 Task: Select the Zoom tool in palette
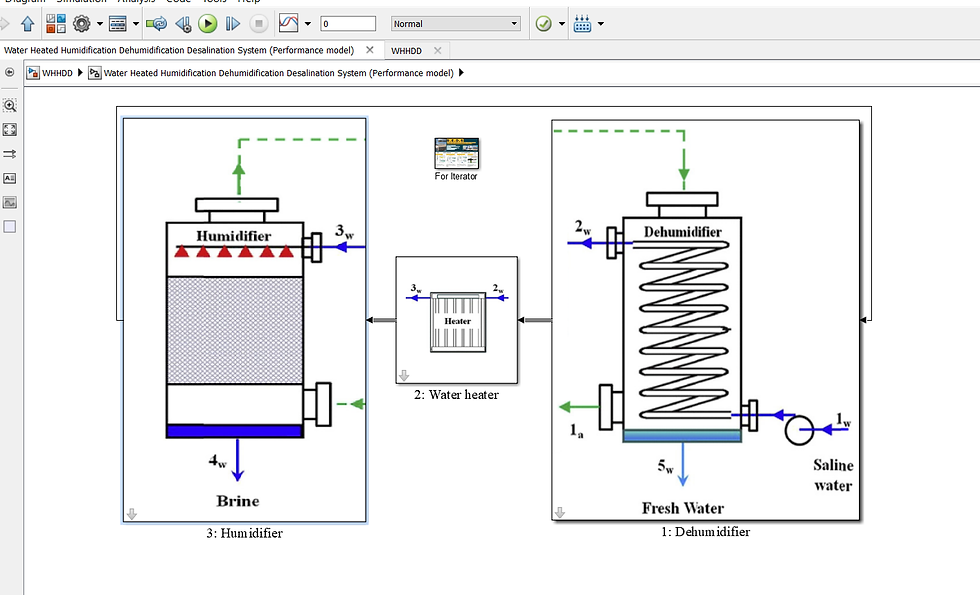point(9,105)
